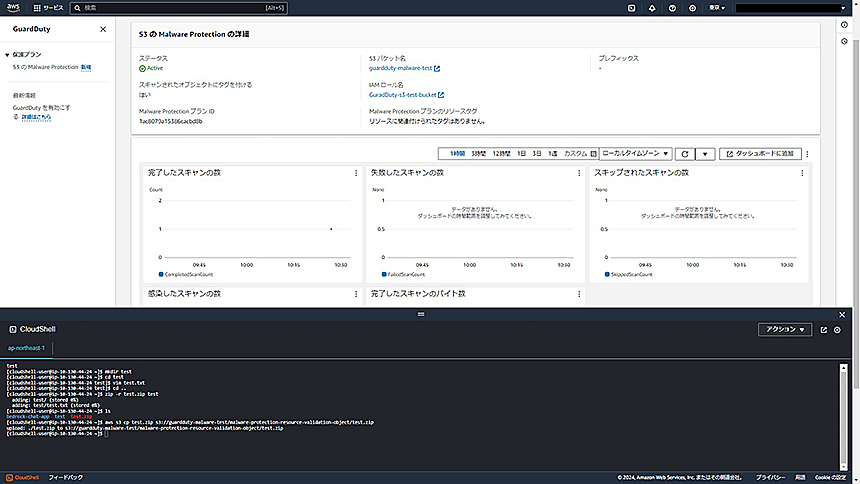
Task: Open the sidebar GuardDuty details link
Action: (x=36, y=117)
